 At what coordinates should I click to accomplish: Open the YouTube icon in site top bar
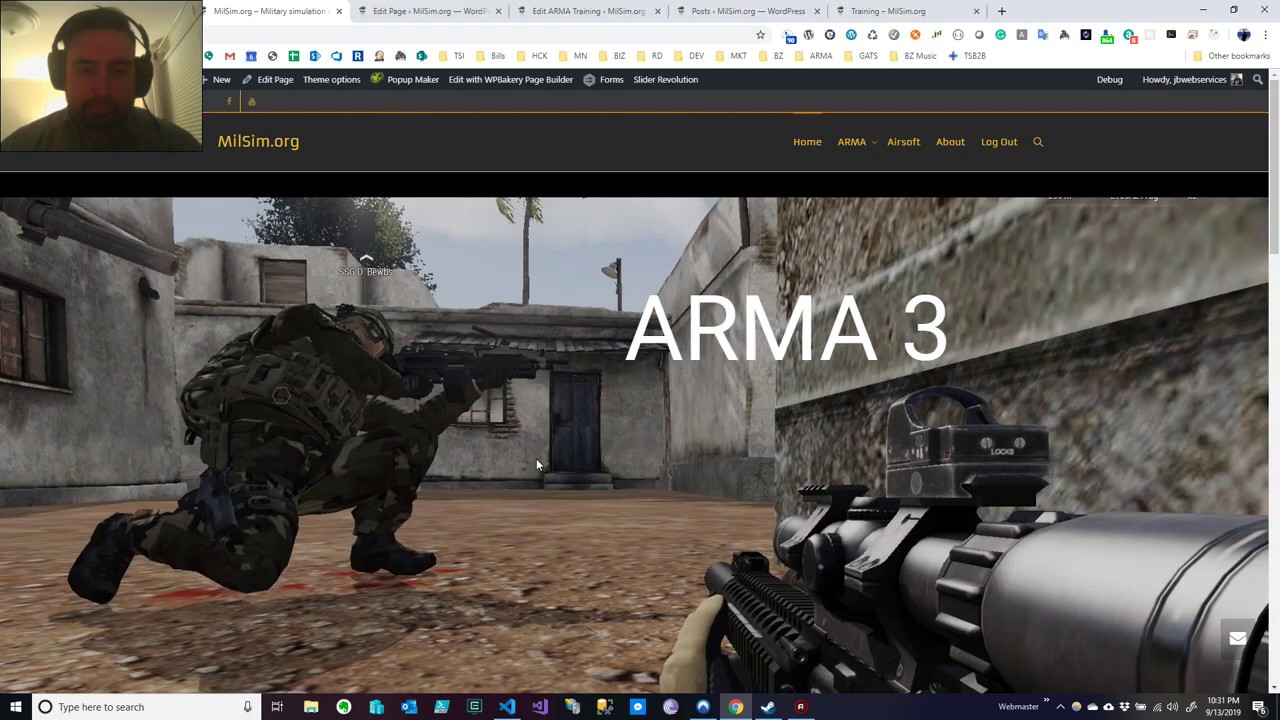click(252, 101)
